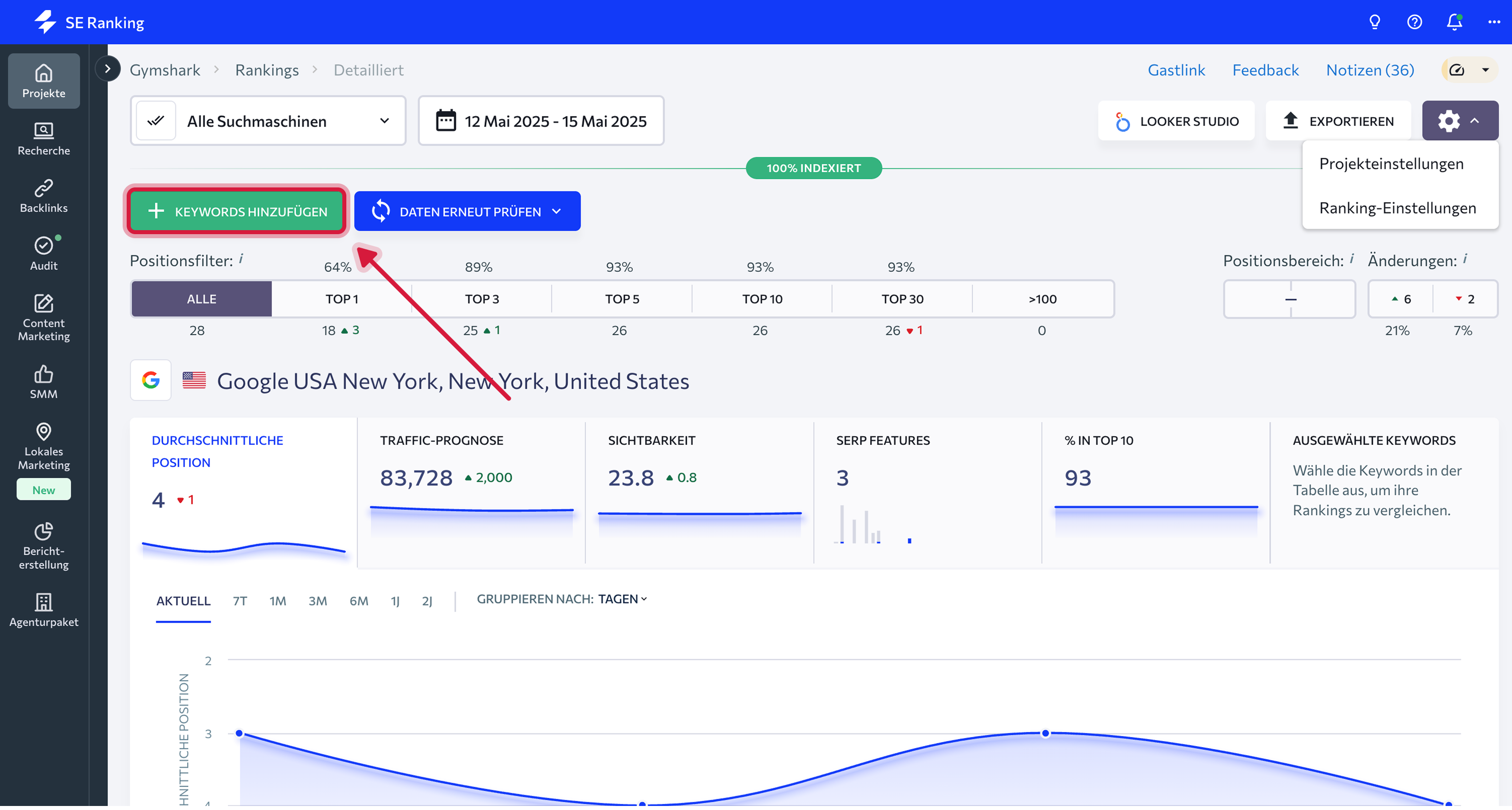Screen dimensions: 1512x810
Task: Change Gruppieren nach Tagen dropdown
Action: 622,599
